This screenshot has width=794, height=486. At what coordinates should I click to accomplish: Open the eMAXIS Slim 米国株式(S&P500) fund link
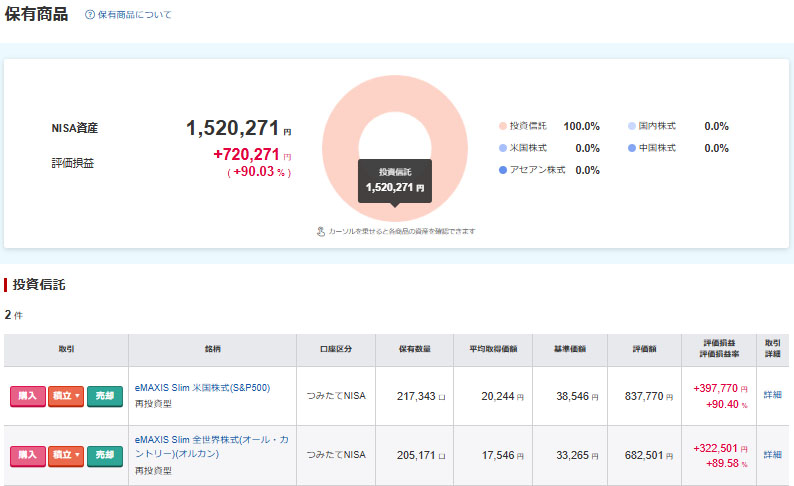(x=202, y=387)
